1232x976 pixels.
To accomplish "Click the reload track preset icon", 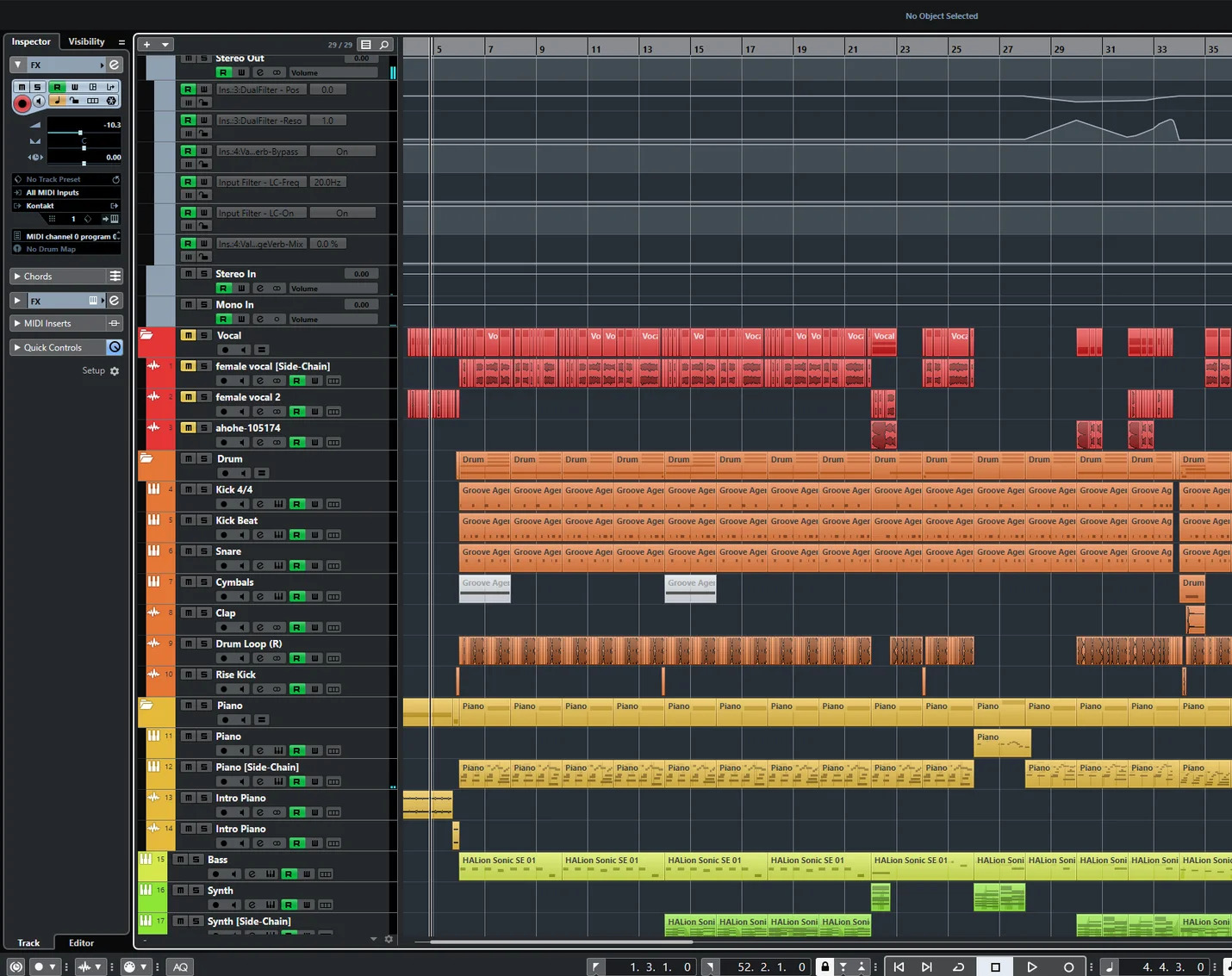I will [115, 179].
